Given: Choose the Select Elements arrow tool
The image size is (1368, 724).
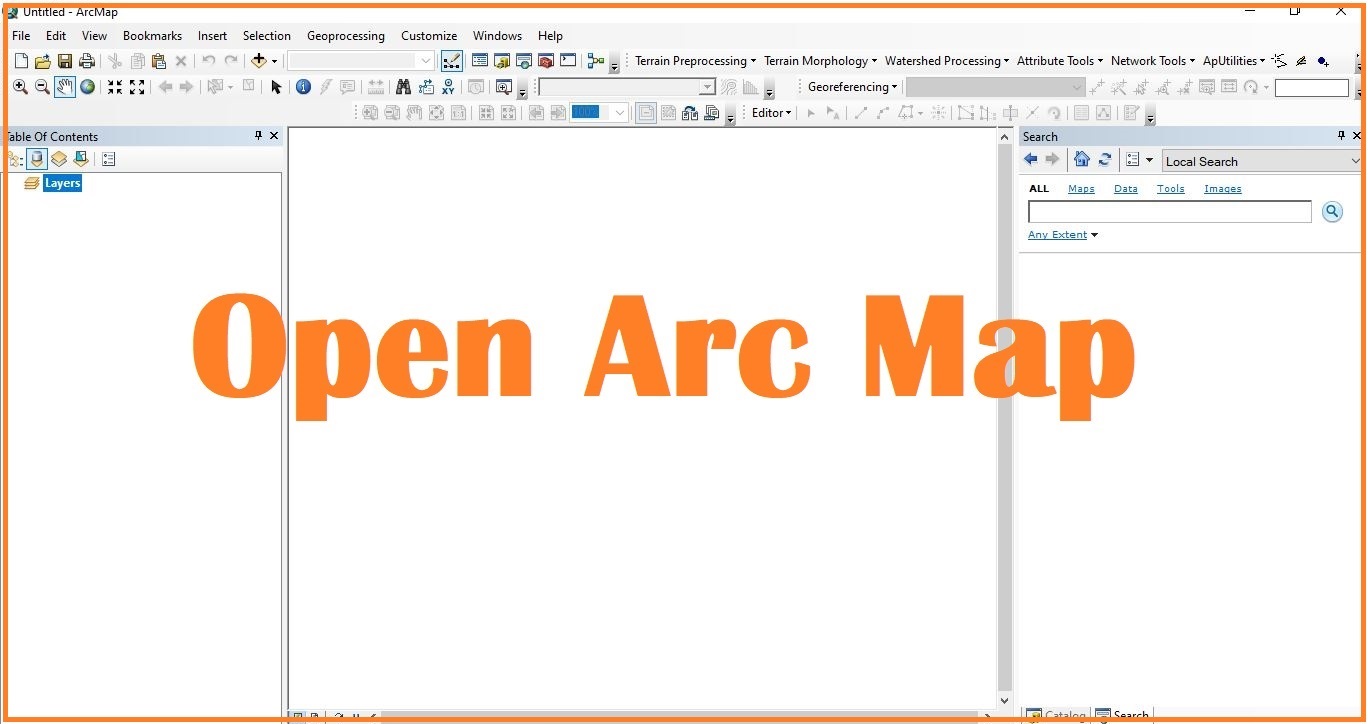Looking at the screenshot, I should 276,87.
